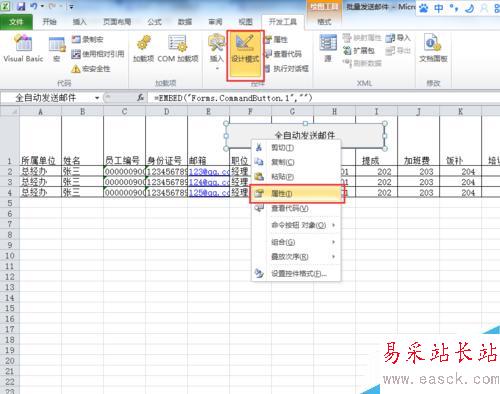Open the 124@qq email link
This screenshot has width=500, height=394.
coord(209,182)
